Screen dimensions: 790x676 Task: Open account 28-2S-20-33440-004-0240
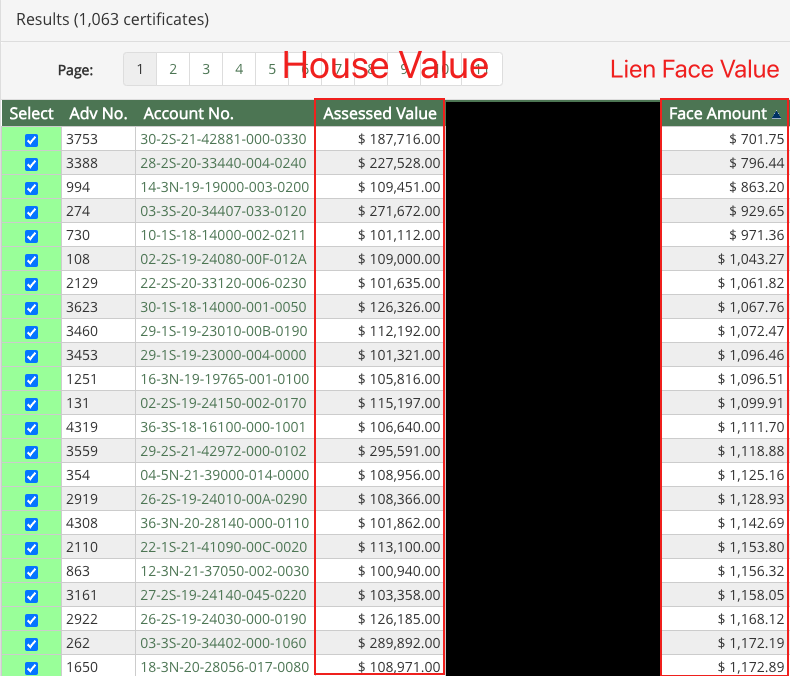pos(223,163)
